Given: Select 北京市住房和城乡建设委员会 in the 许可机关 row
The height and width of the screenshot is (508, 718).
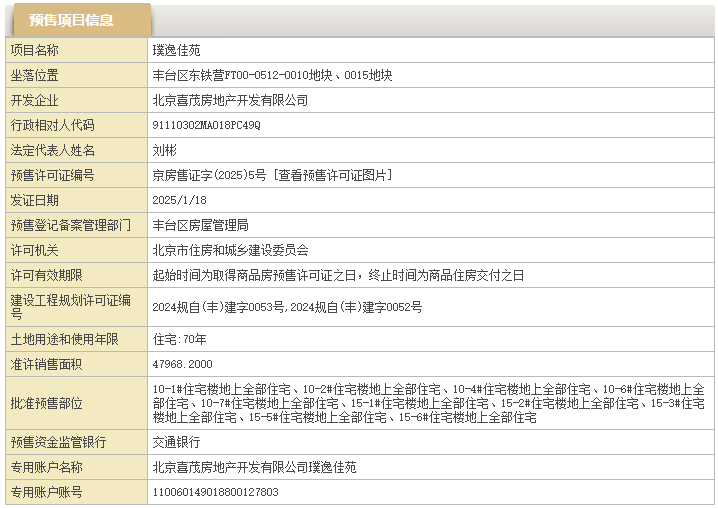Looking at the screenshot, I should [x=229, y=250].
